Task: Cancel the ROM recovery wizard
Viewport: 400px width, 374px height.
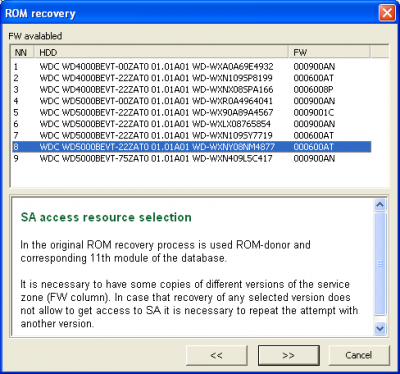Action: coord(359,355)
